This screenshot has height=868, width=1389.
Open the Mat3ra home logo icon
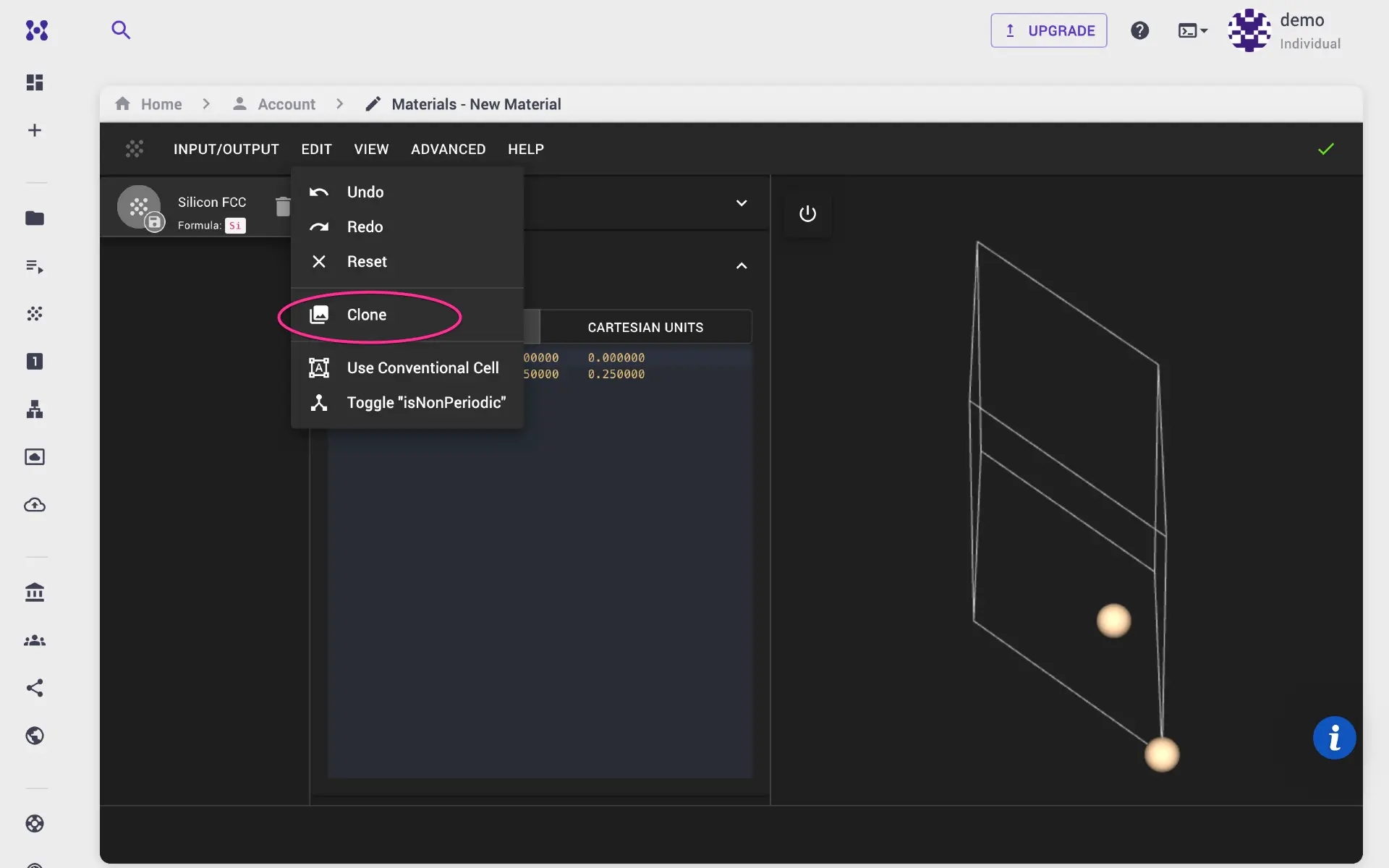(36, 30)
